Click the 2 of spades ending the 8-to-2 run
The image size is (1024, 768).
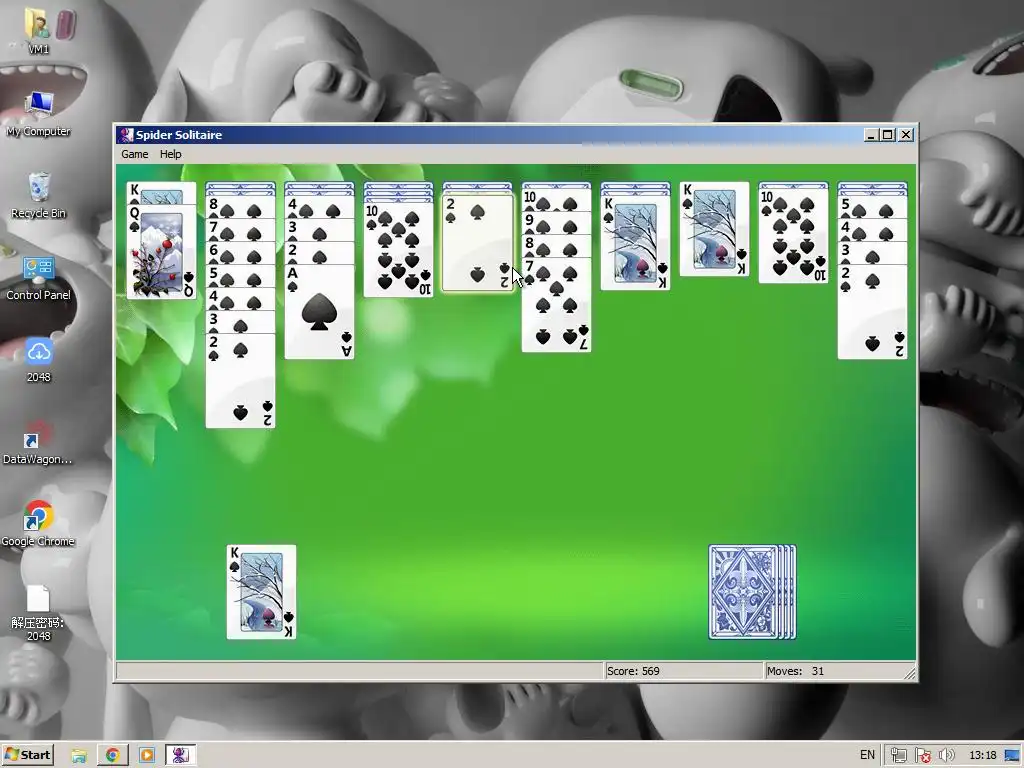click(x=240, y=381)
